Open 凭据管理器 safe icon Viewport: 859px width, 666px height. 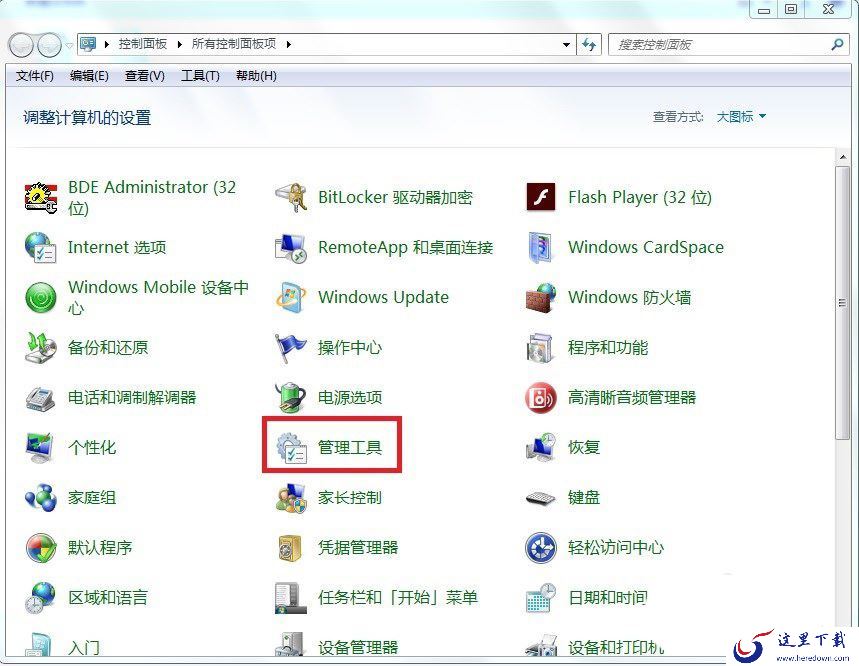290,548
